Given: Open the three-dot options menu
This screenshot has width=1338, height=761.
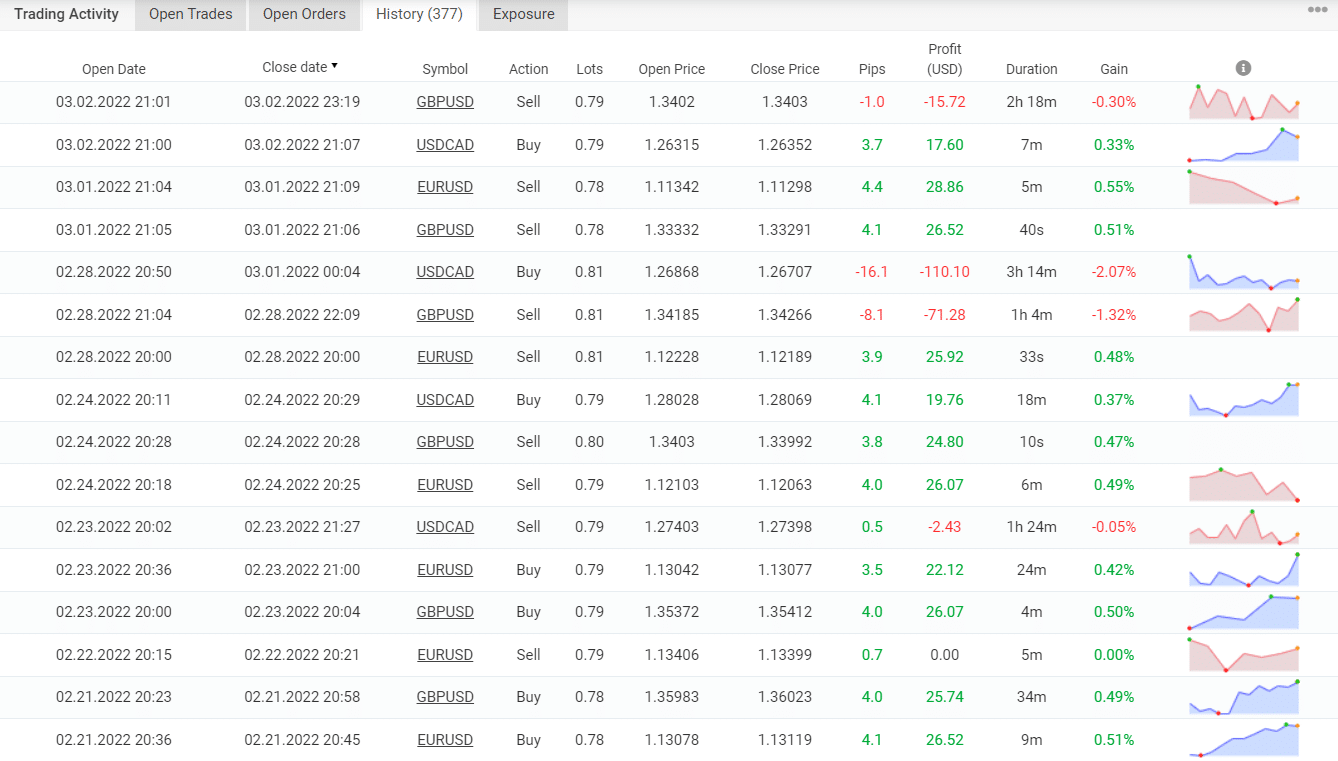Looking at the screenshot, I should point(1317,10).
